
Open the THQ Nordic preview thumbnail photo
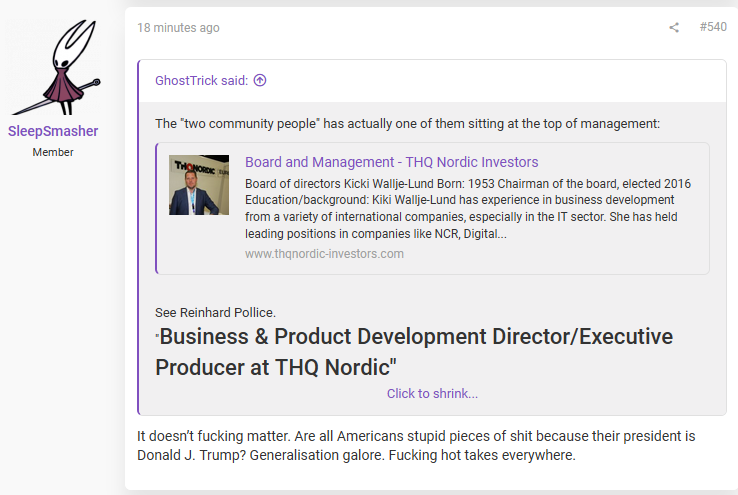click(199, 185)
